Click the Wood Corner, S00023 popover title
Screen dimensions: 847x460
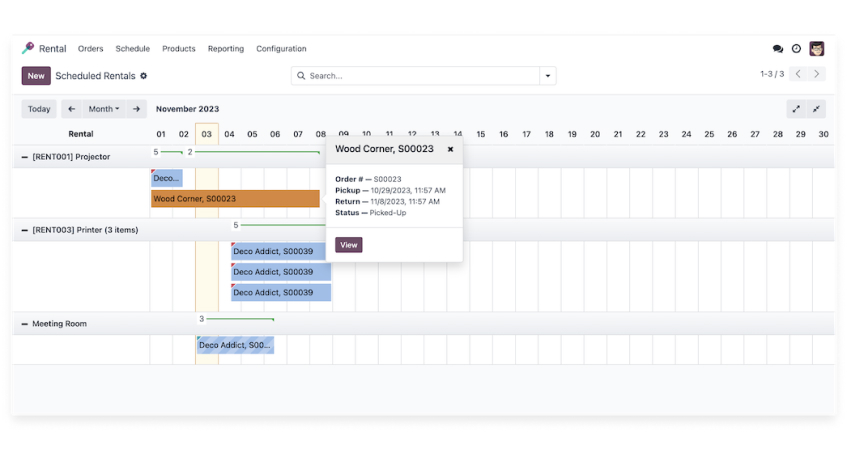click(x=384, y=149)
